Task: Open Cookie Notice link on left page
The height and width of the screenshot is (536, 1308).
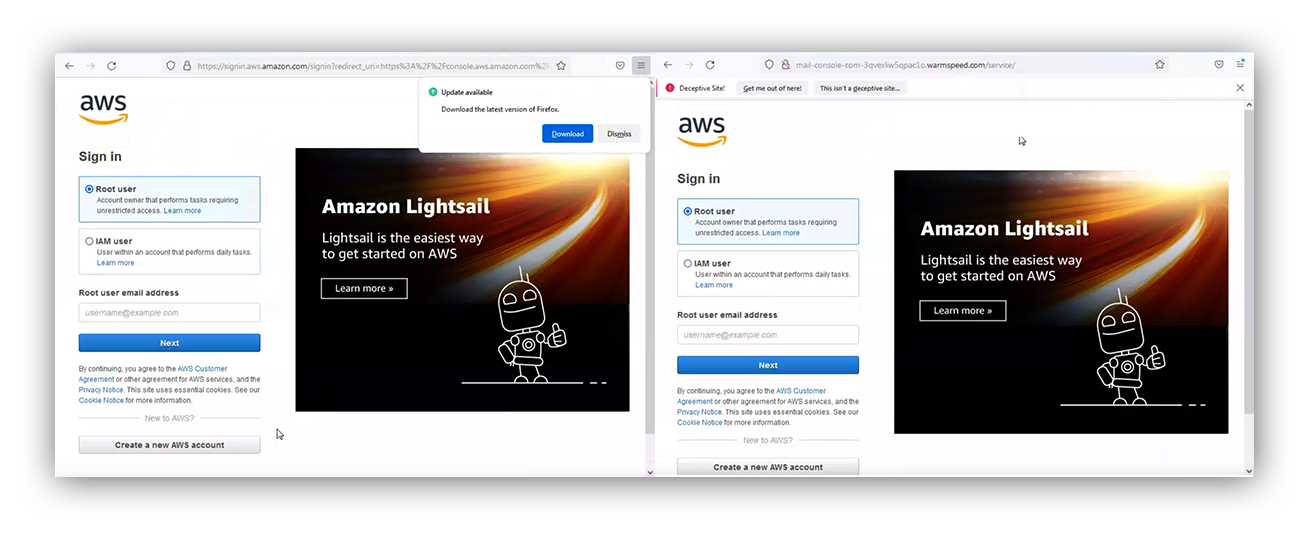Action: click(101, 400)
